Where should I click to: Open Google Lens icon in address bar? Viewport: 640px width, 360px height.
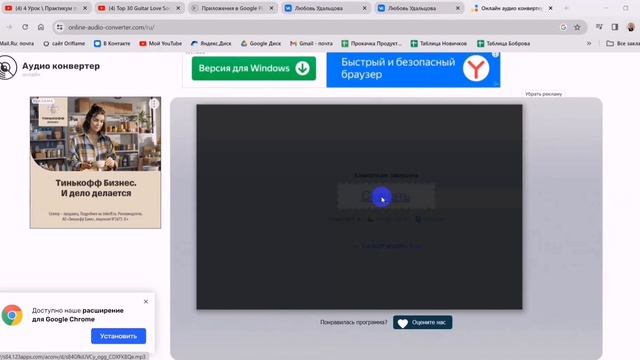(x=563, y=27)
